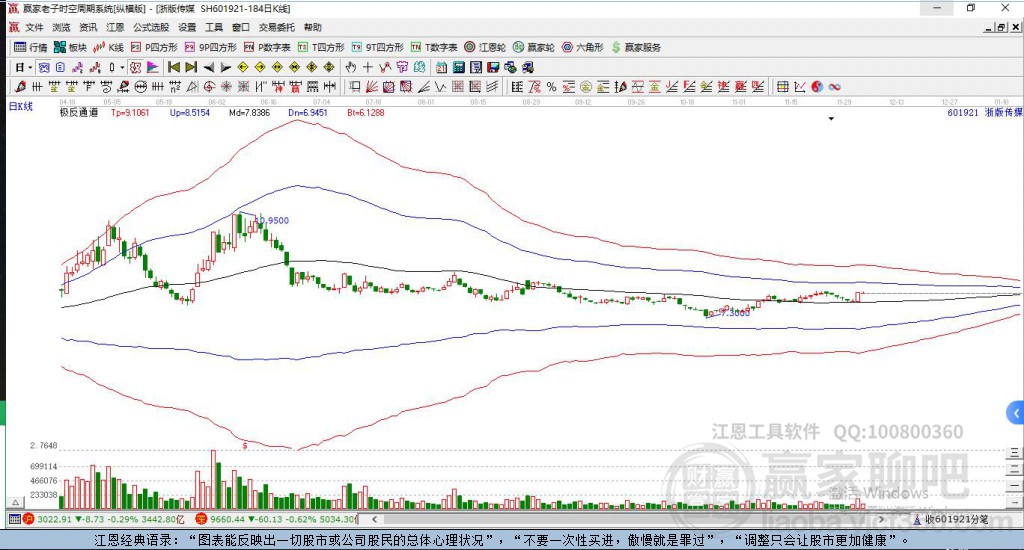Open the 赢家轮 wheel tool
This screenshot has width=1024, height=550.
534,47
